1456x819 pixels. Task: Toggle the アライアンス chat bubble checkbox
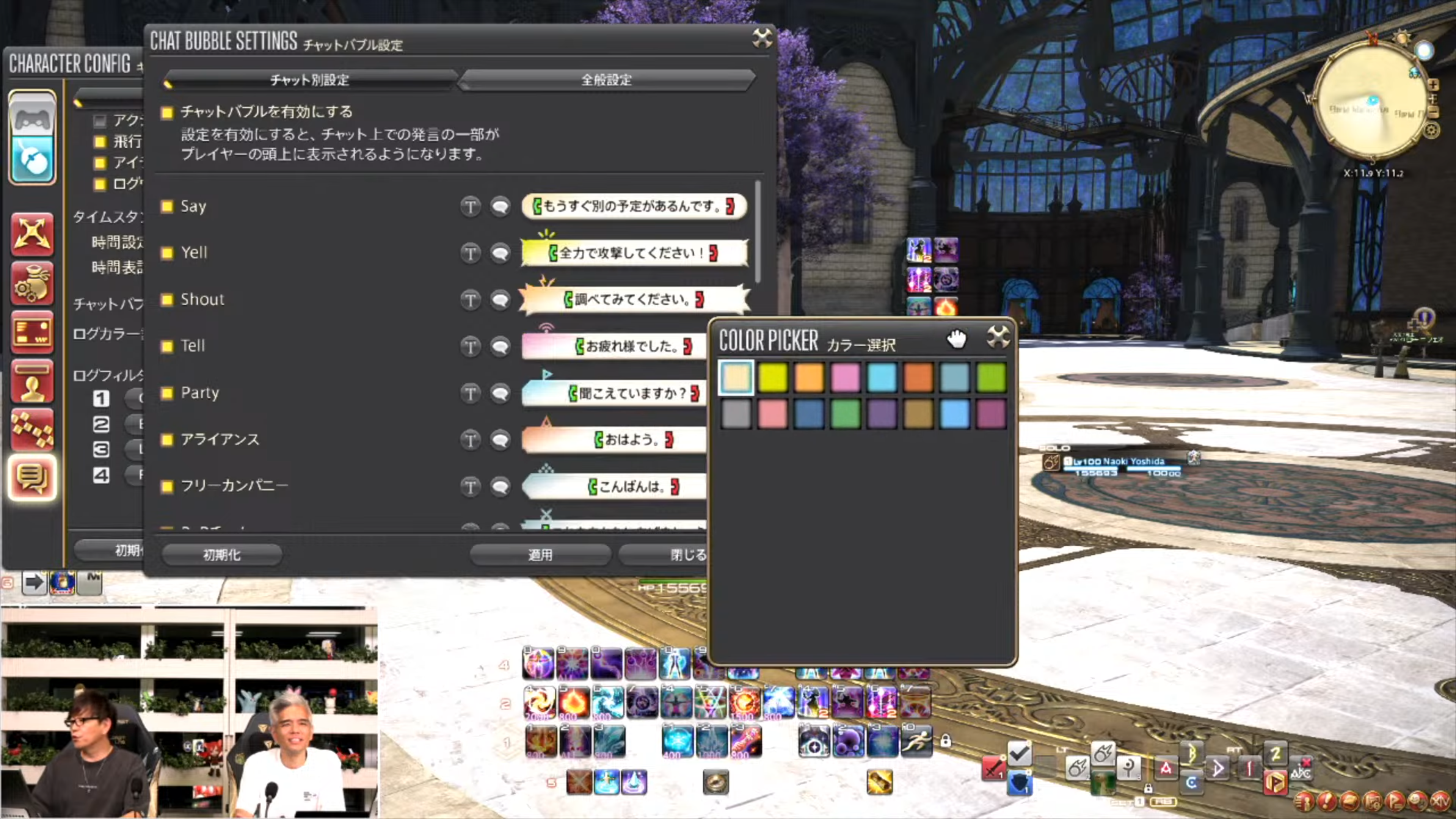tap(167, 440)
